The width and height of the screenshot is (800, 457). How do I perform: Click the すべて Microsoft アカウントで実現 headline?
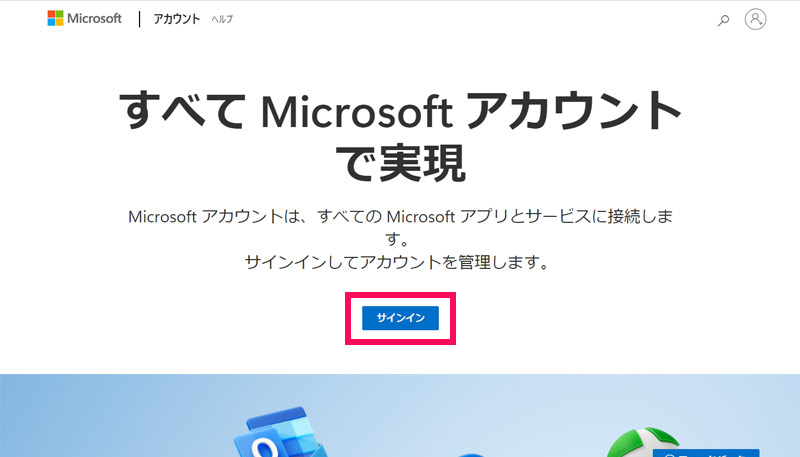401,137
